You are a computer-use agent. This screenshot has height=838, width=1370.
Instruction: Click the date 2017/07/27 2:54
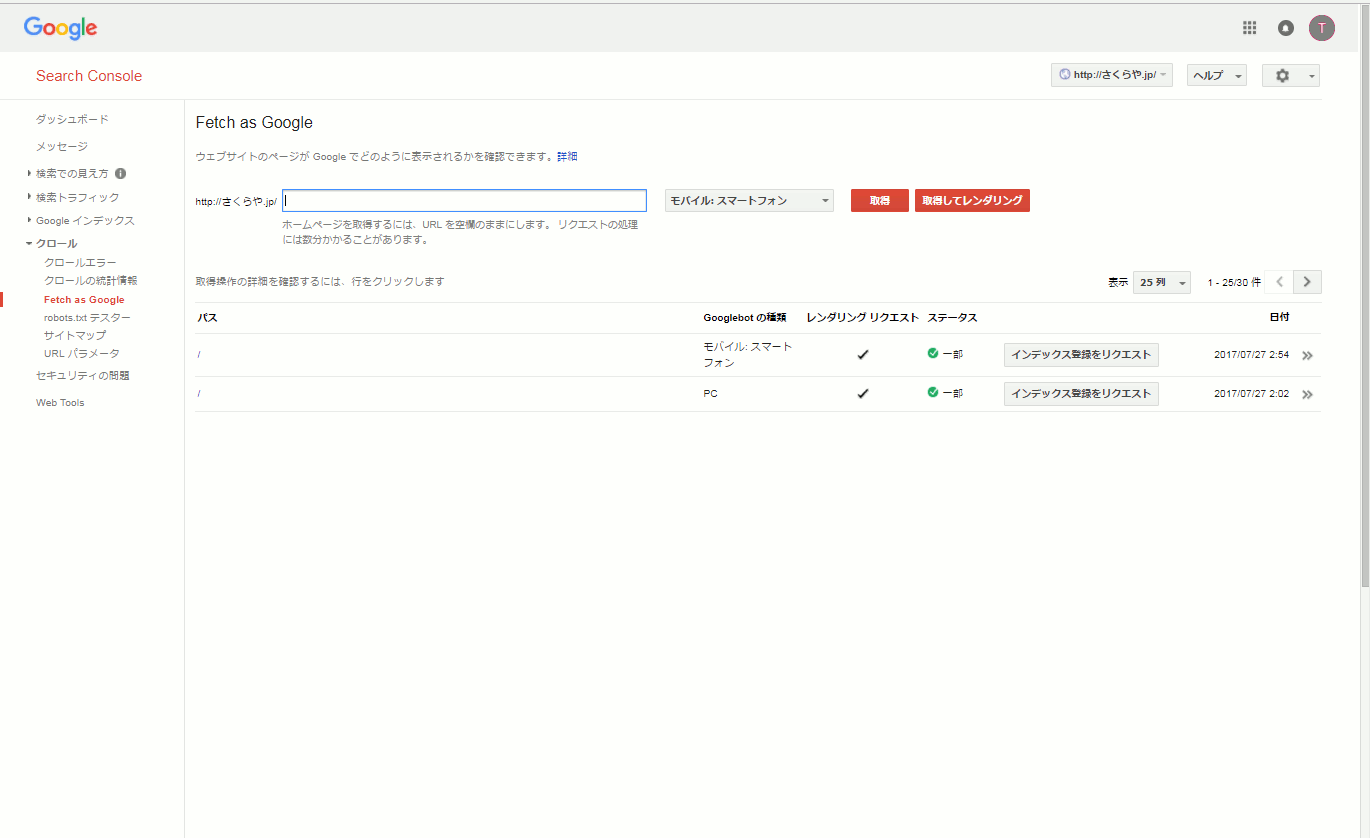pos(1251,355)
